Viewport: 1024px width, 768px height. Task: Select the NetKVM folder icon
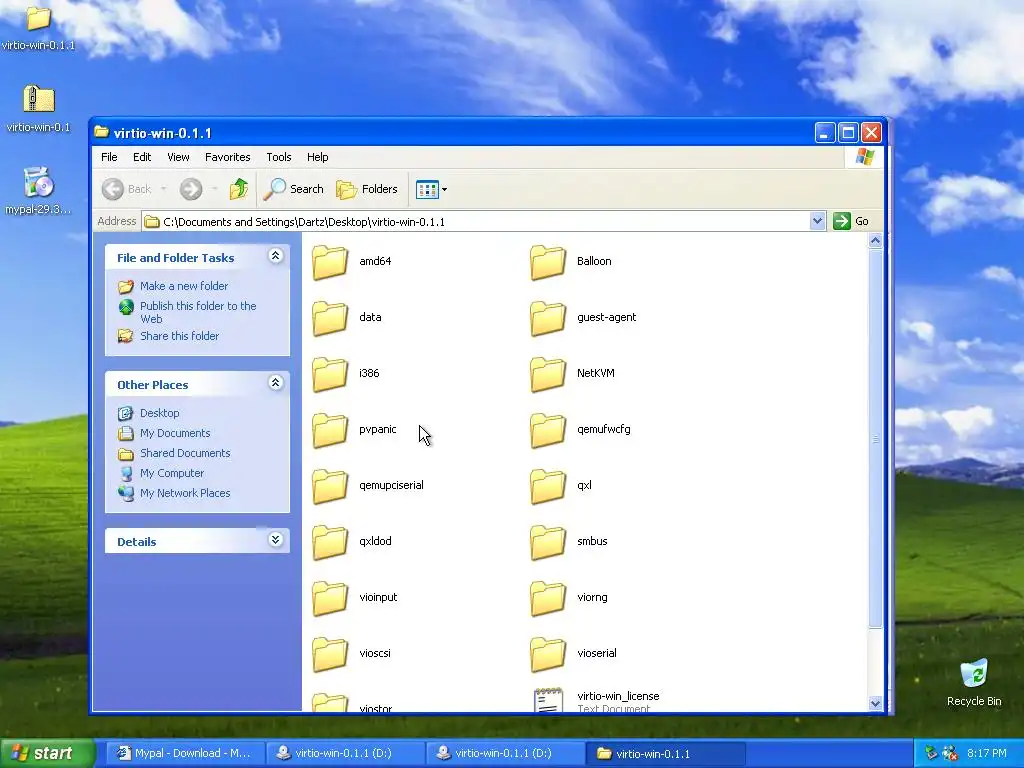tap(547, 375)
